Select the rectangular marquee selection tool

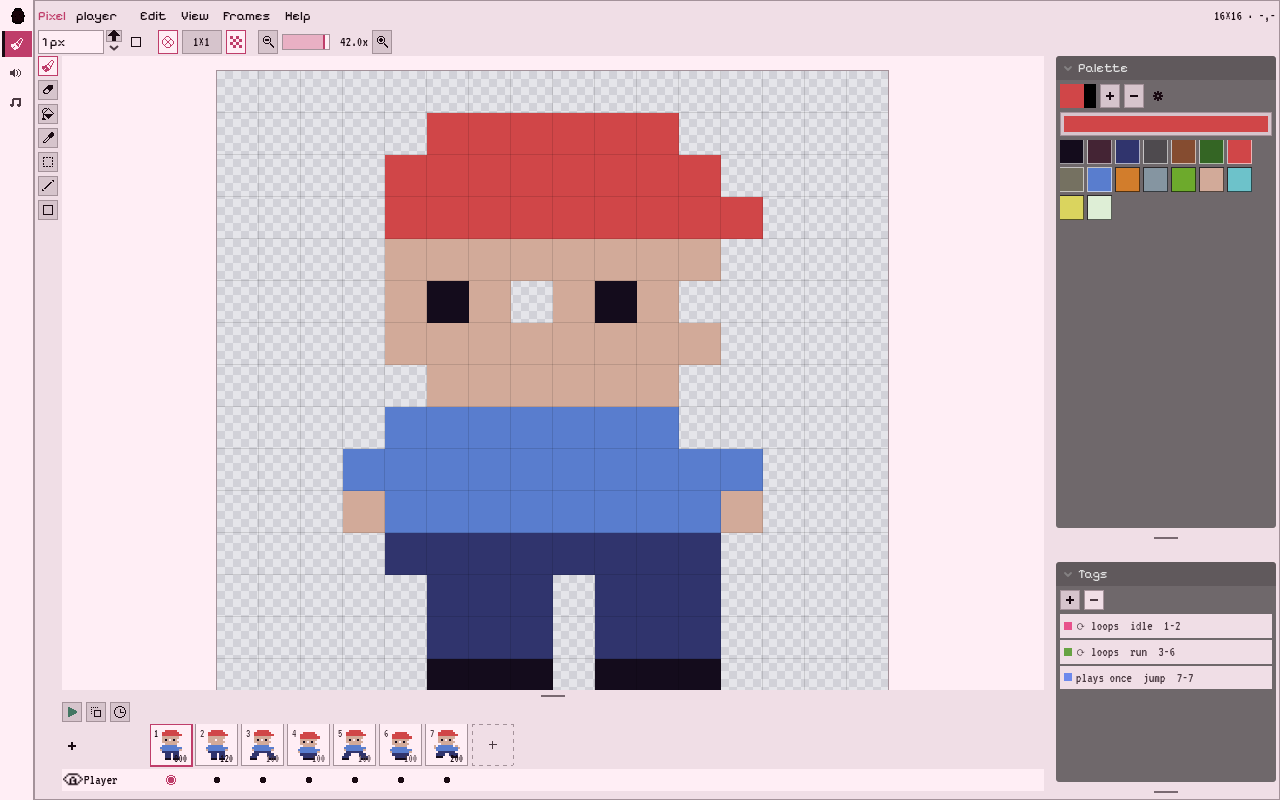point(48,162)
